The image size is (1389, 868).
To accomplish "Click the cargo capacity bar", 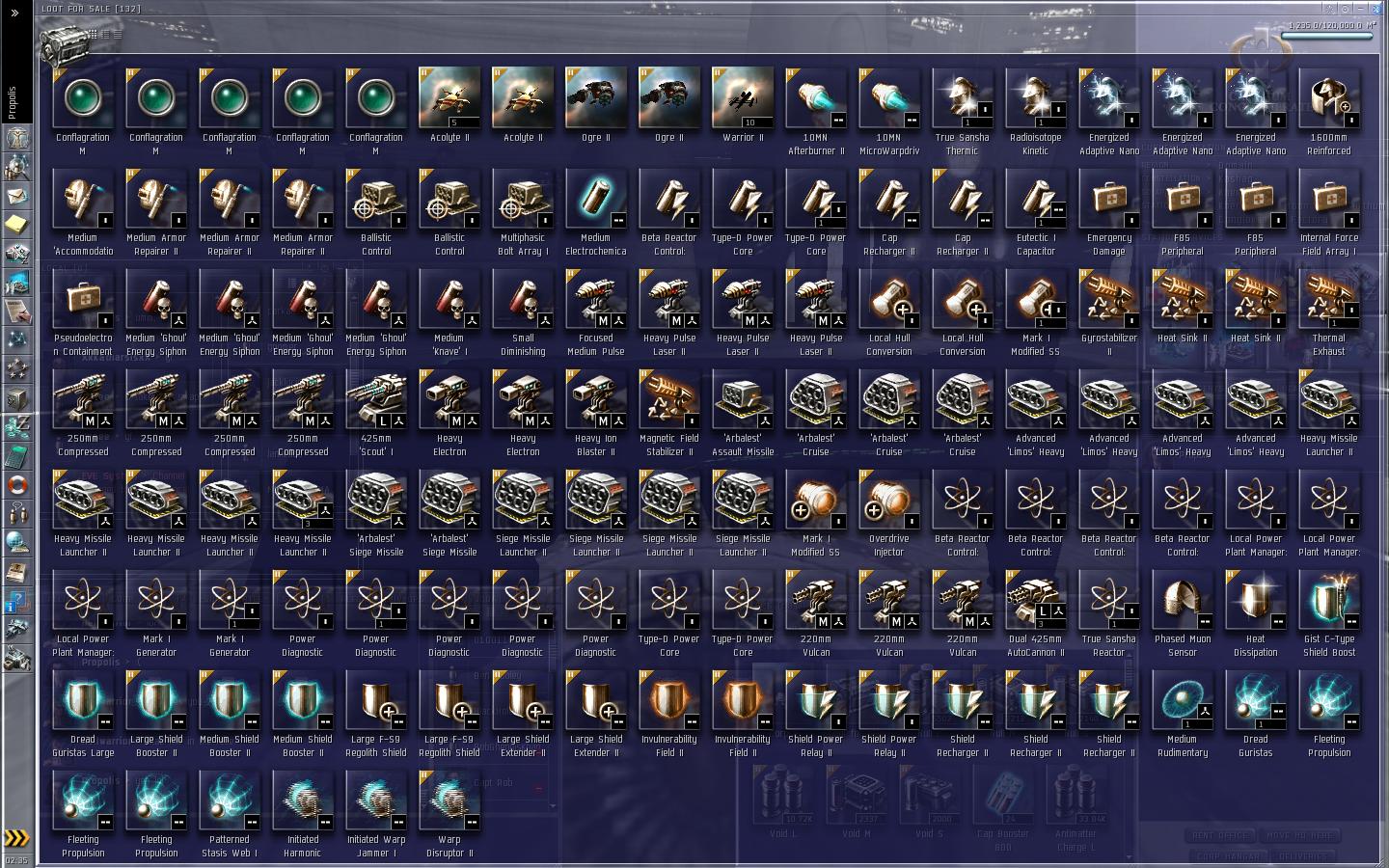I will pyautogui.click(x=1327, y=37).
